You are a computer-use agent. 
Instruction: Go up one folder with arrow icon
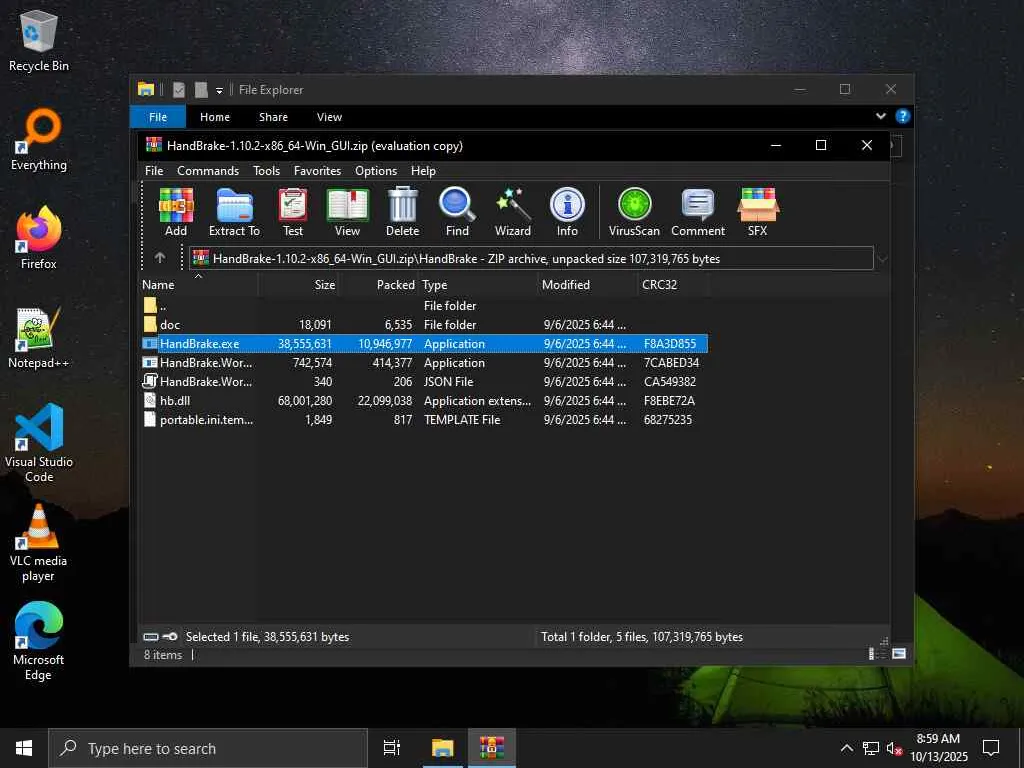160,258
